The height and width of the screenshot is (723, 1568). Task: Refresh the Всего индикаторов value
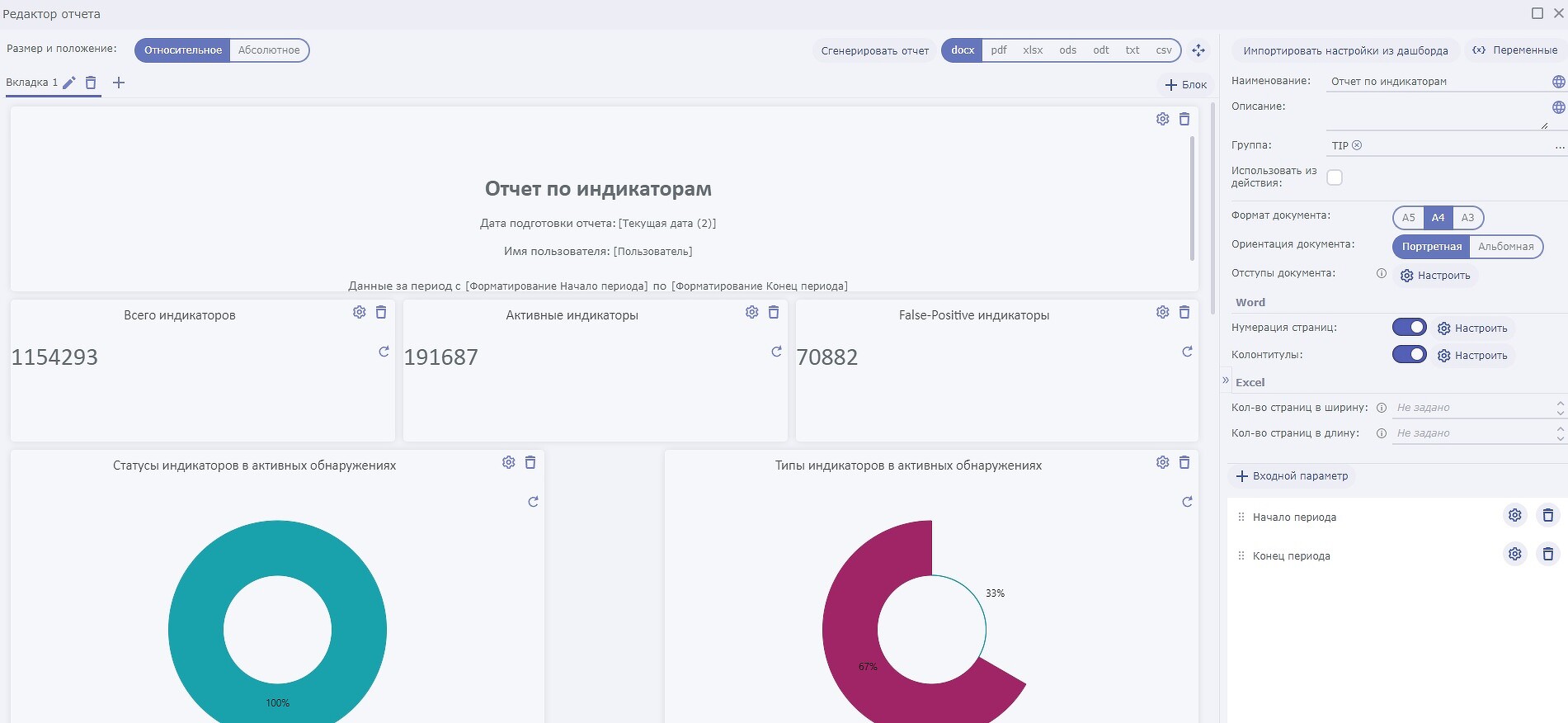click(384, 352)
